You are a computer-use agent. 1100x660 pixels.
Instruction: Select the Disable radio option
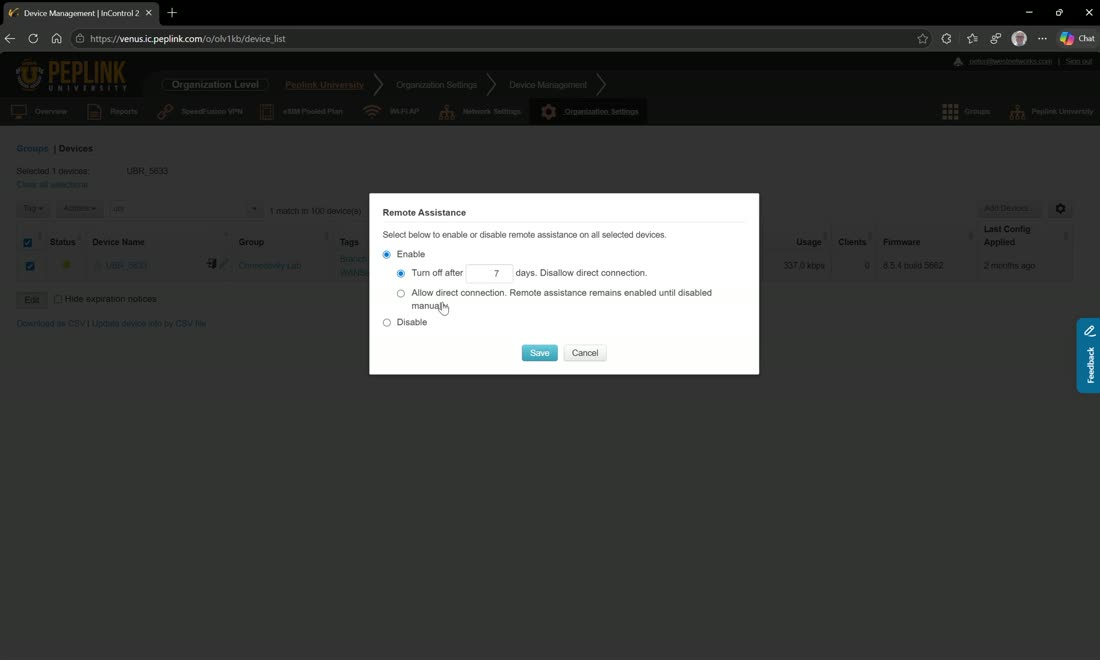[387, 323]
